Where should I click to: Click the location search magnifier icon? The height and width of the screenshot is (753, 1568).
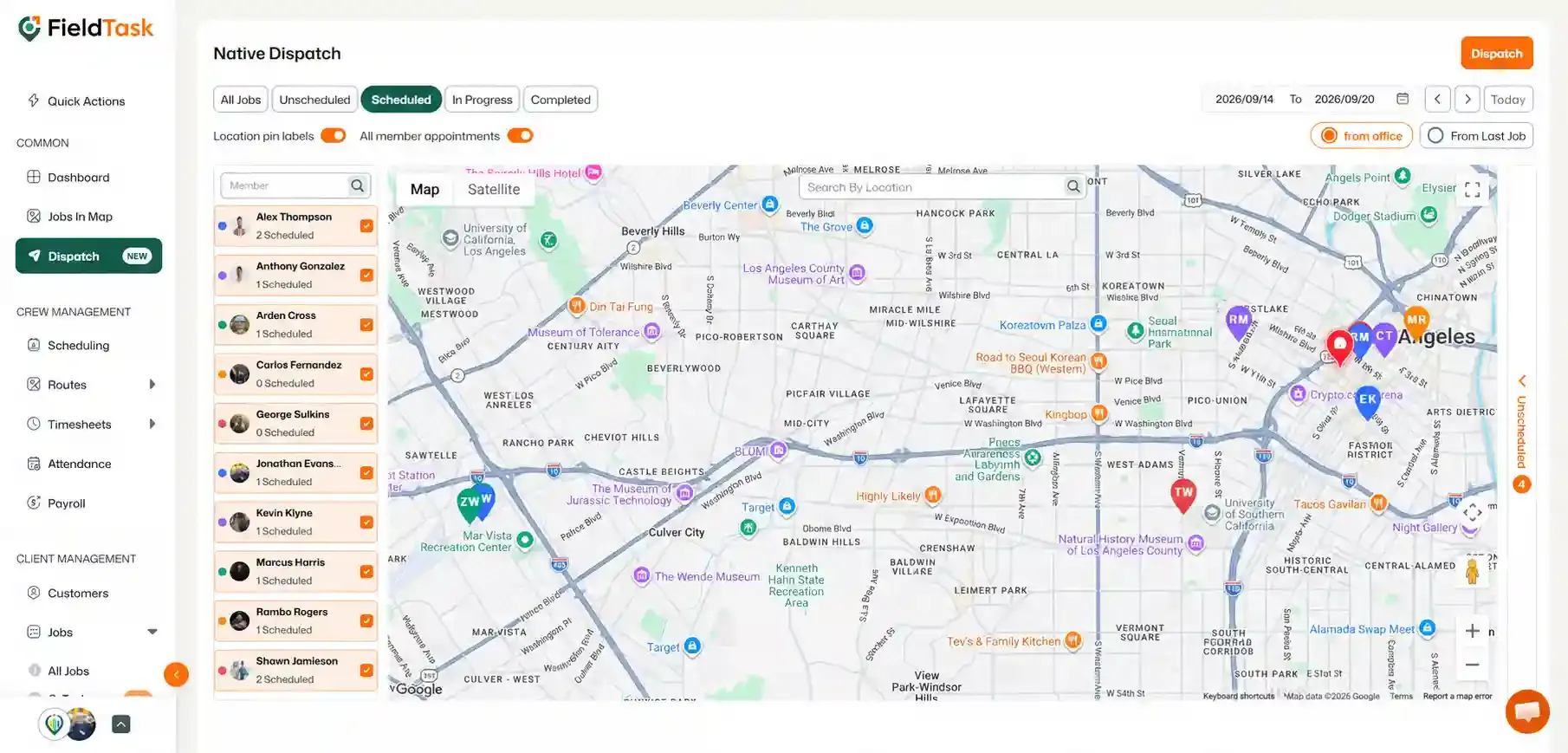pyautogui.click(x=1073, y=186)
